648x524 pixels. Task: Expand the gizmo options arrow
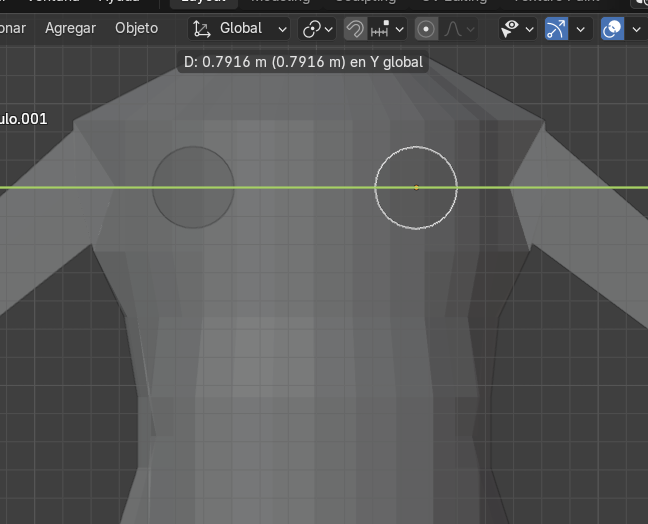[580, 29]
